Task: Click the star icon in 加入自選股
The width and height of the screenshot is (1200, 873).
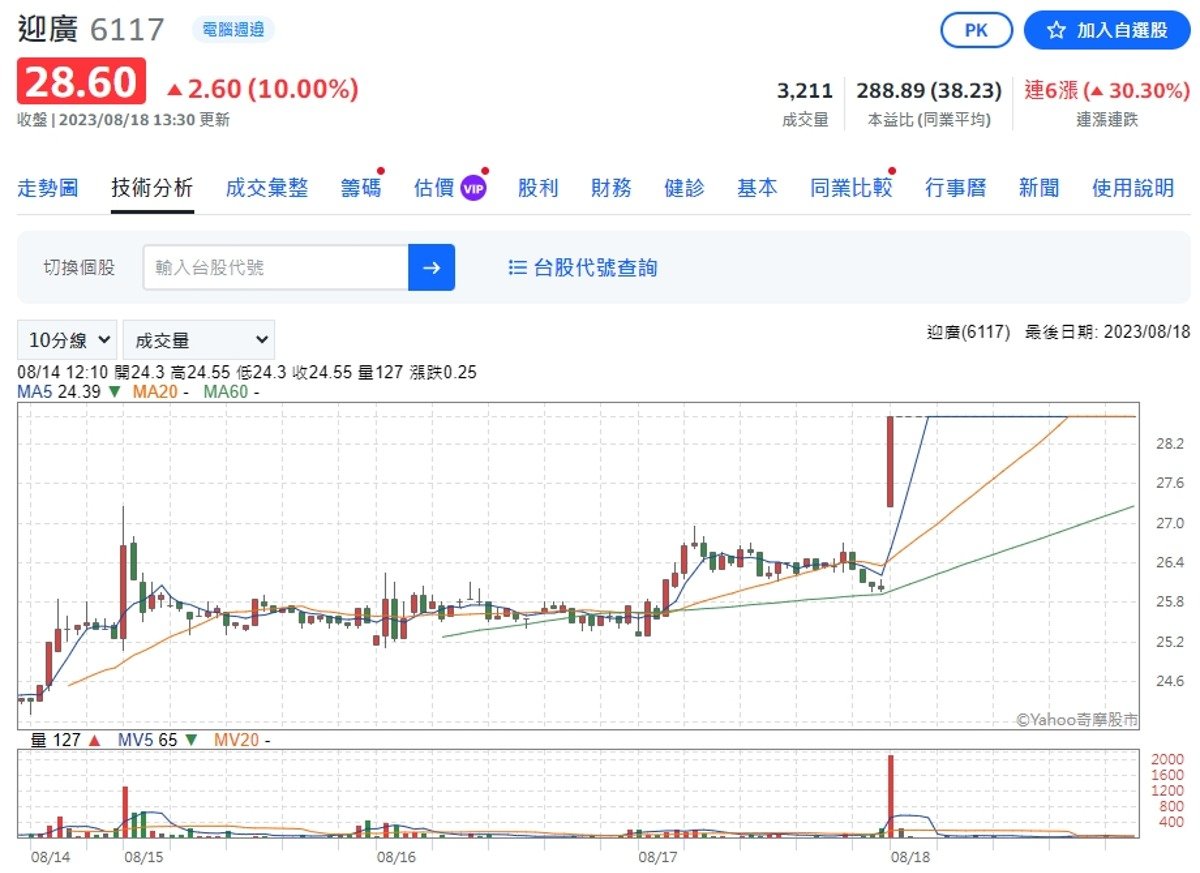Action: (1056, 30)
